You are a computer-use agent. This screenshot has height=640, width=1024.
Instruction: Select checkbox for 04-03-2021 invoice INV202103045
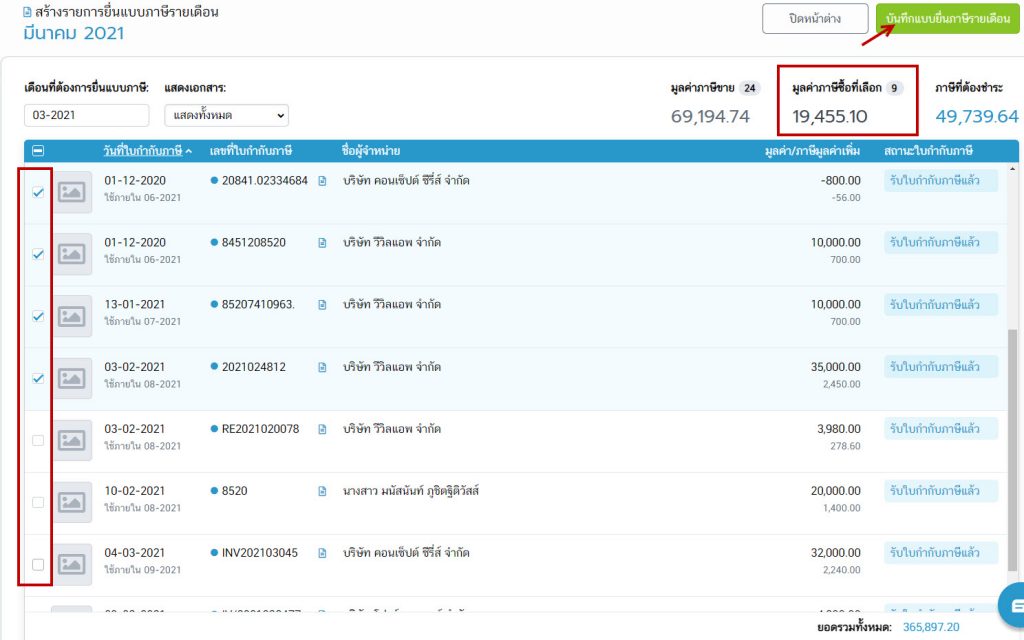coord(38,564)
